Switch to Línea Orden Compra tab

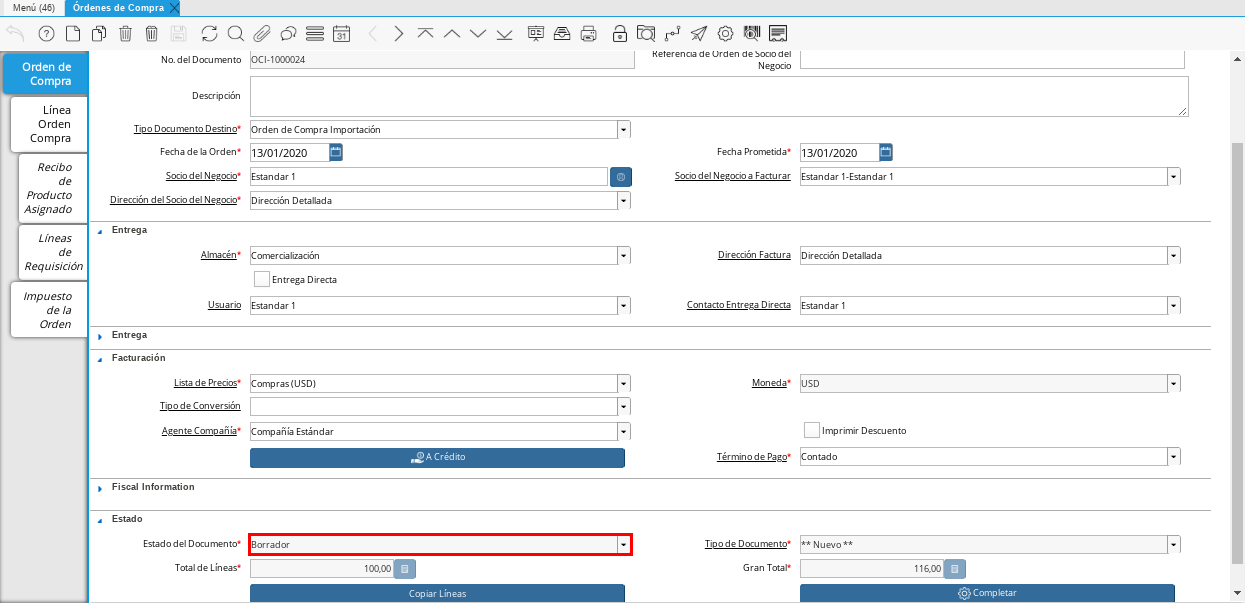50,124
